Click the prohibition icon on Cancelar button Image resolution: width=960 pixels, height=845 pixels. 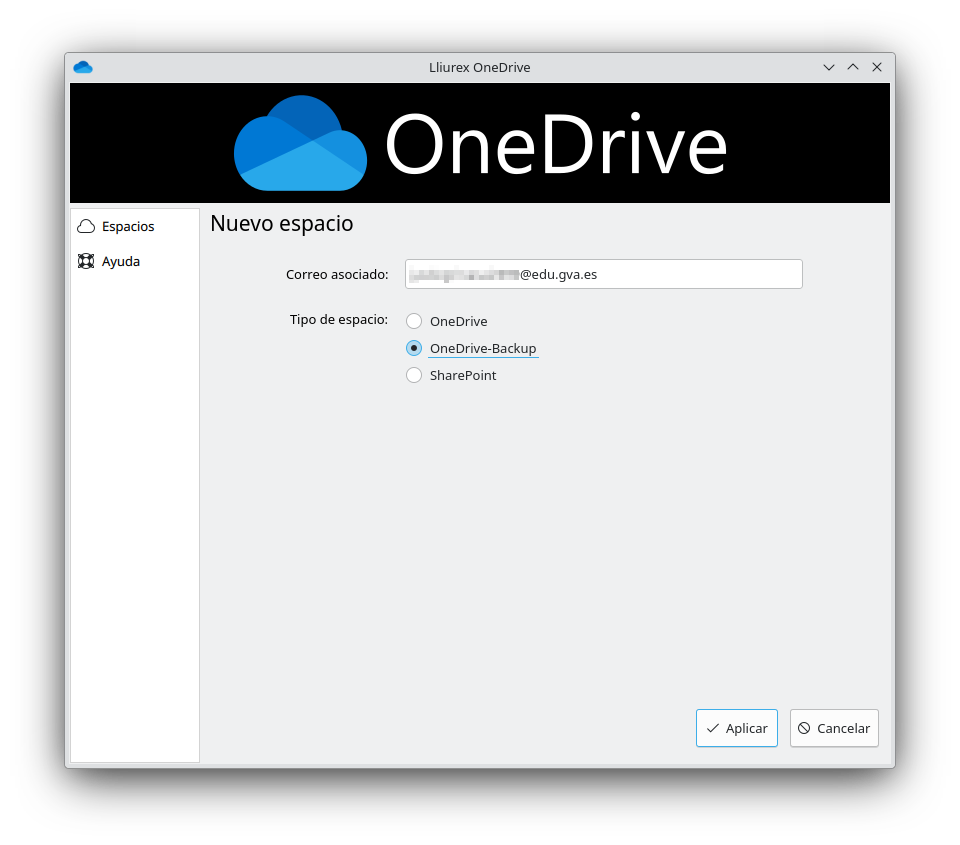coord(804,728)
